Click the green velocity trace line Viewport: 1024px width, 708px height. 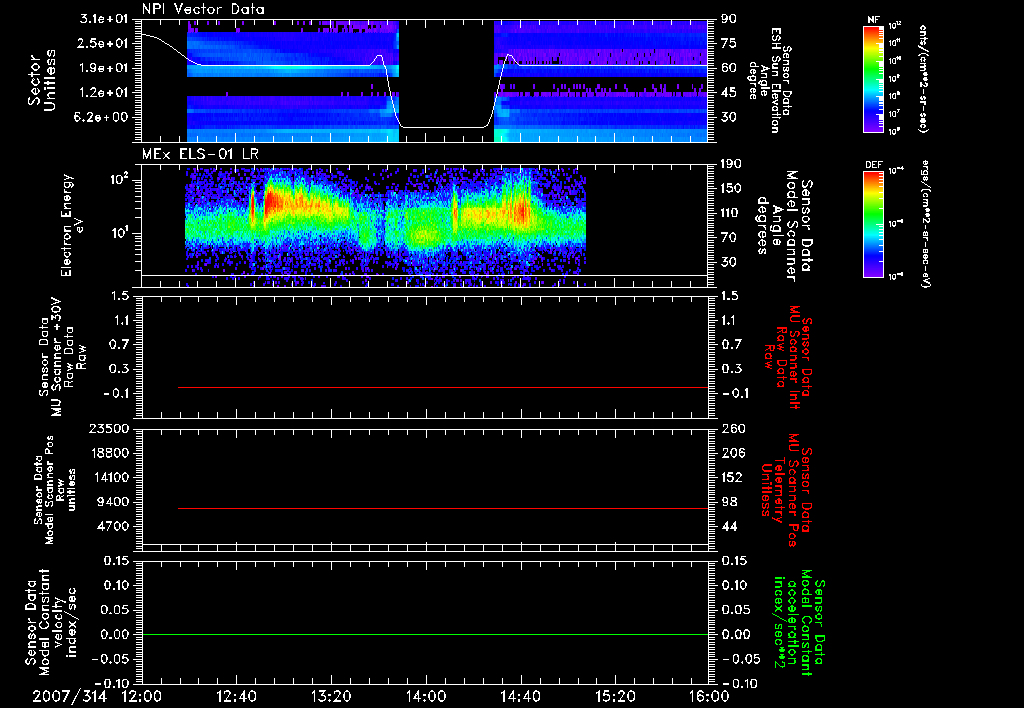click(425, 634)
